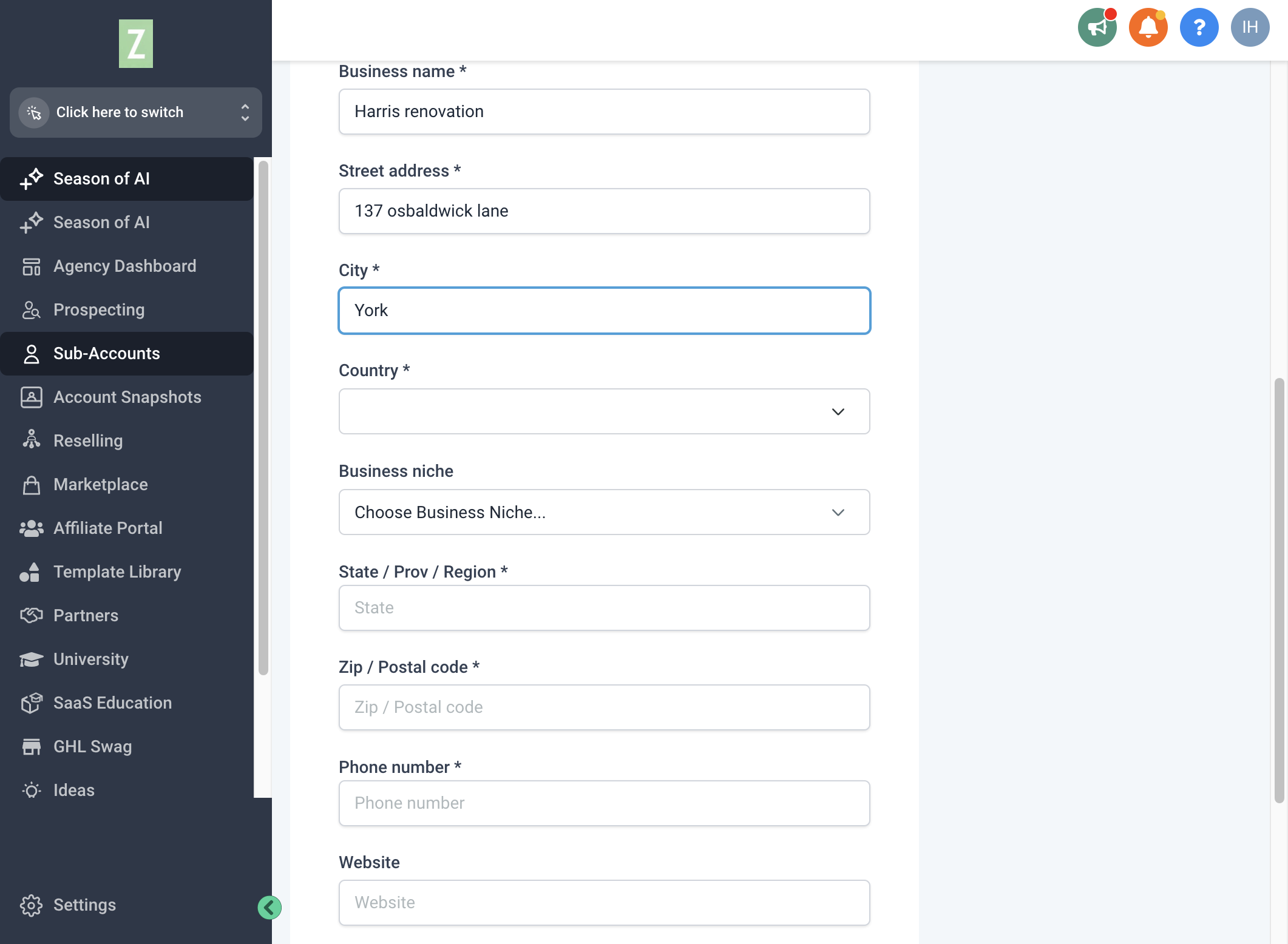Click the Account Snapshots icon

31,397
